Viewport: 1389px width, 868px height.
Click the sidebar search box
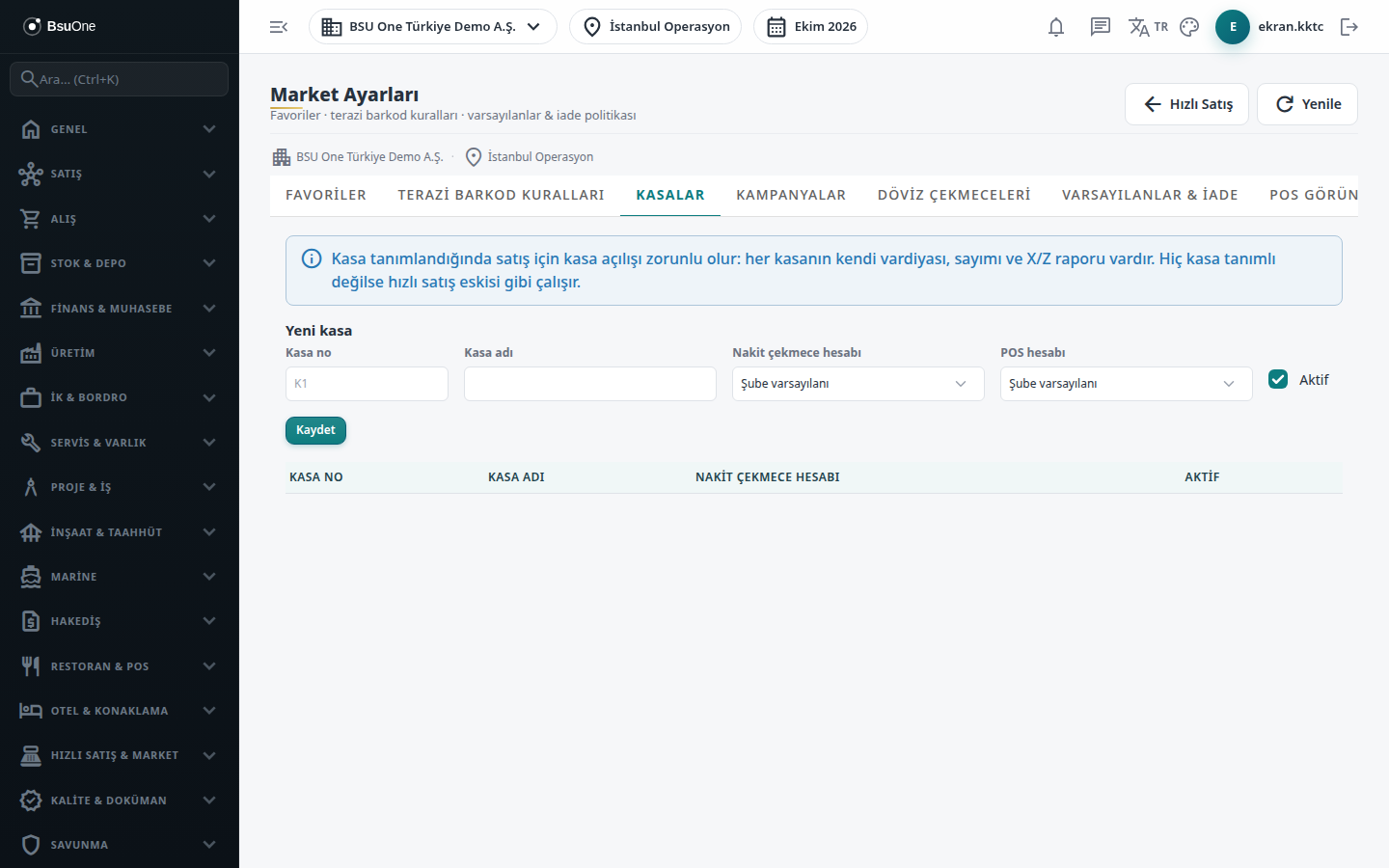120,79
